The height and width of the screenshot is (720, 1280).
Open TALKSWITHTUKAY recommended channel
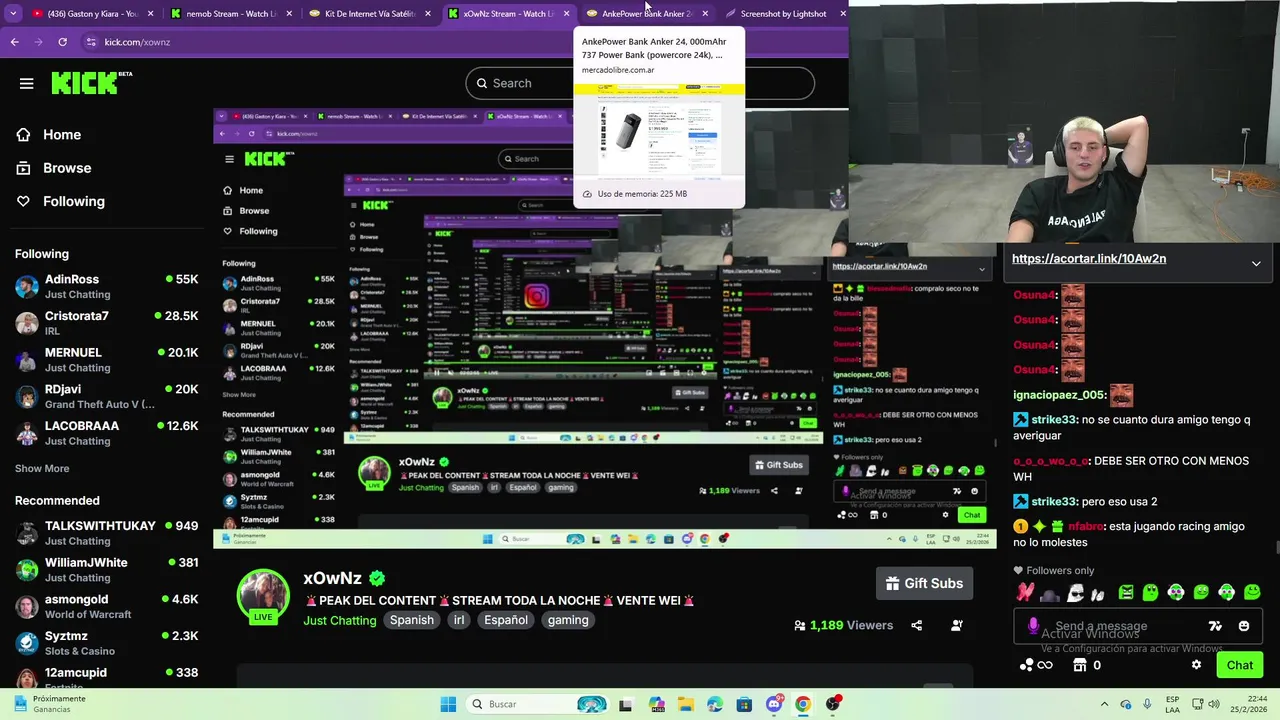[106, 533]
